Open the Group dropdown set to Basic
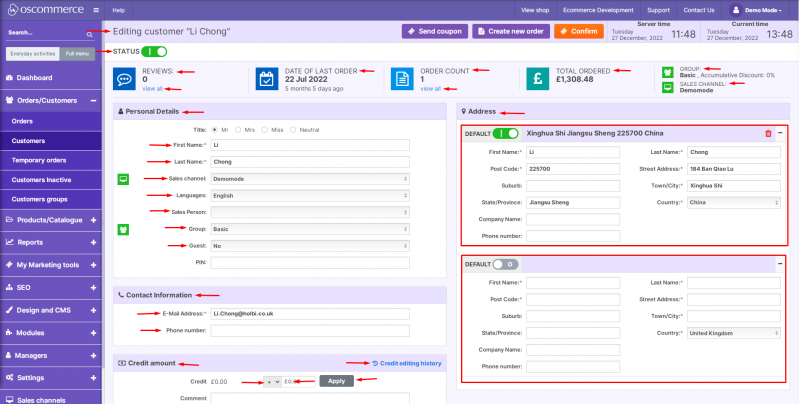 click(310, 229)
